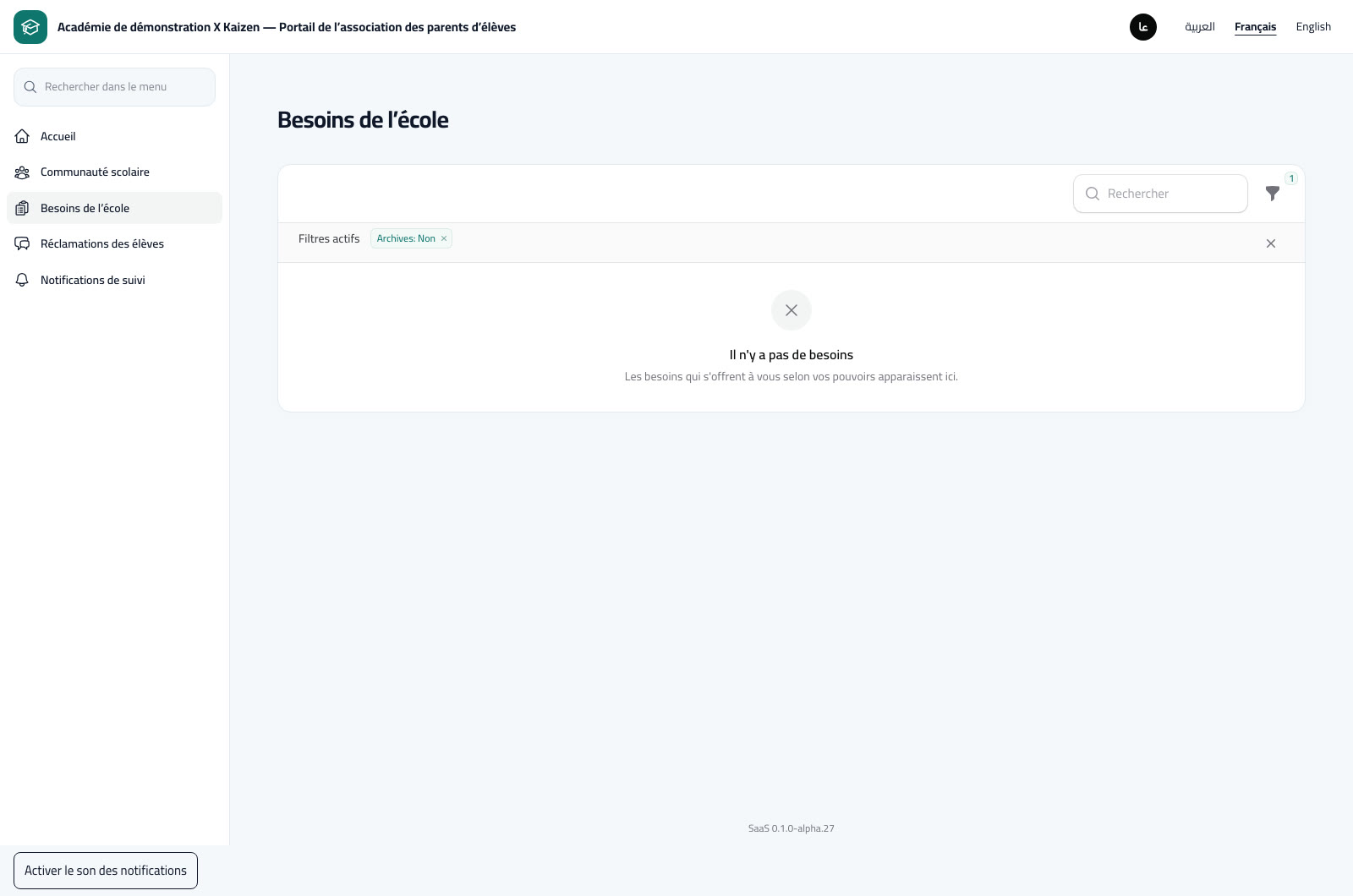The image size is (1353, 896).
Task: Remove the Archives: Non filter chip
Action: 444,238
